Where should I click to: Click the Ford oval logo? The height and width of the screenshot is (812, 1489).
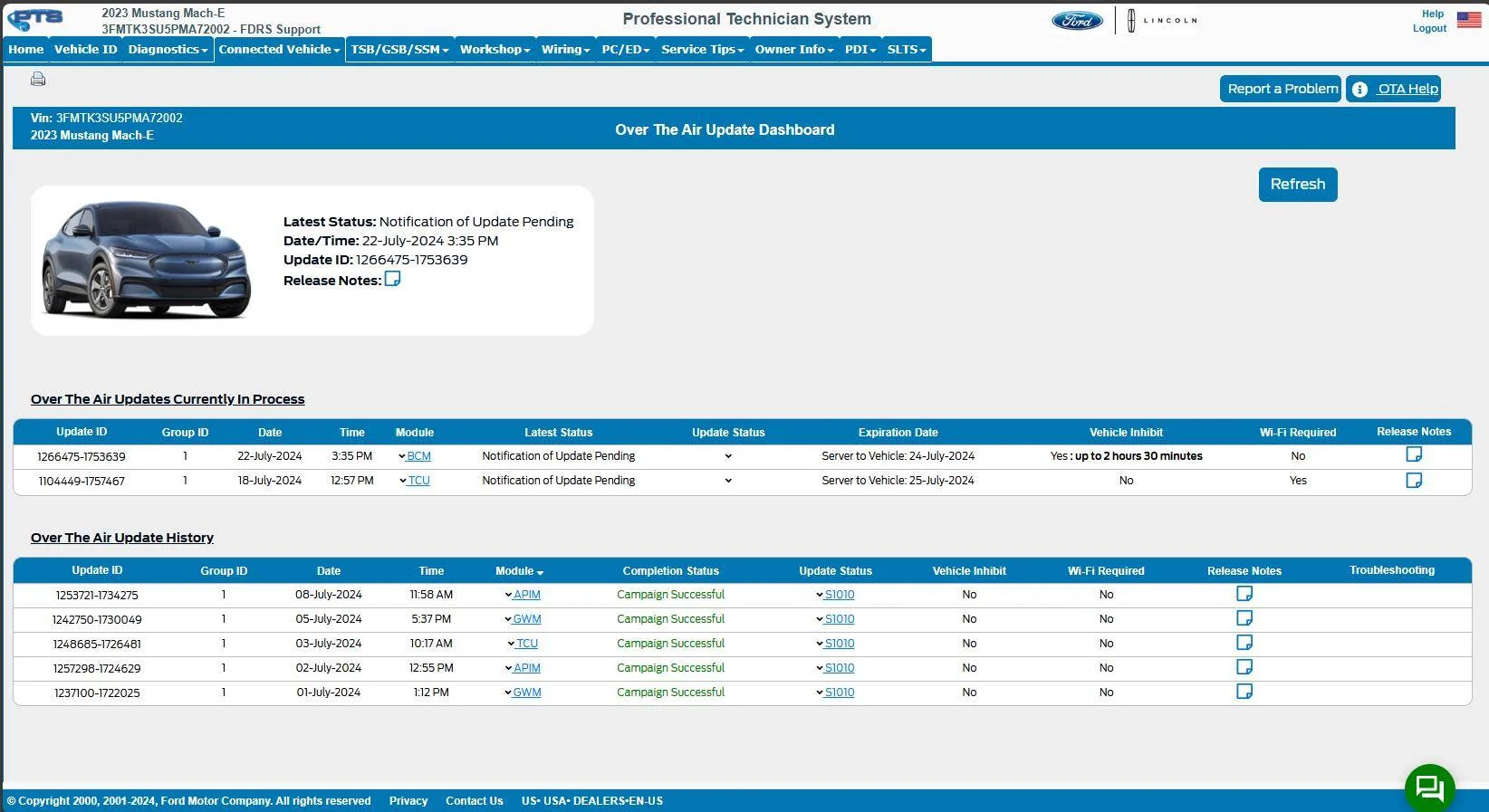pyautogui.click(x=1077, y=21)
